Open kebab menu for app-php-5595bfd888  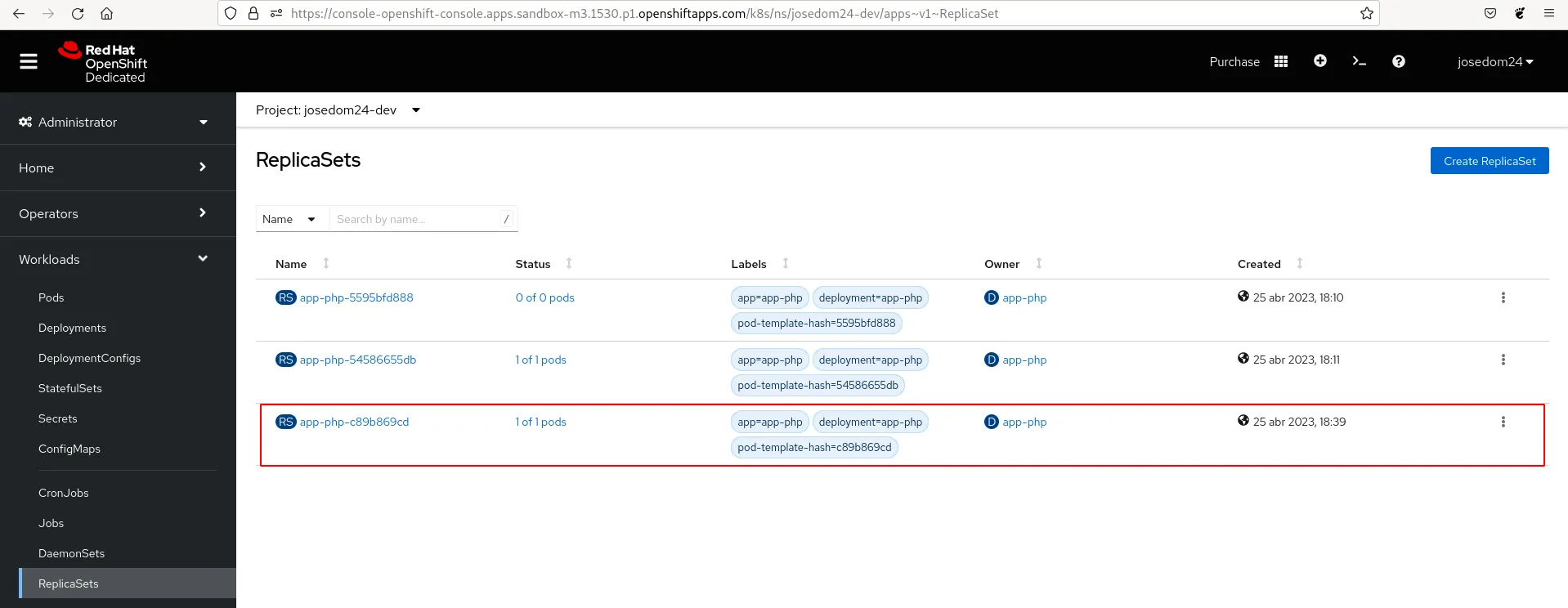[x=1503, y=297]
